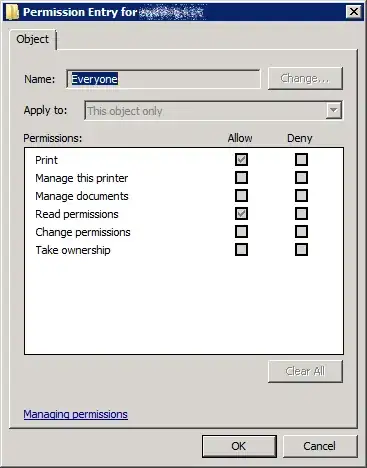
Task: Check Deny for Manage documents
Action: coord(301,195)
